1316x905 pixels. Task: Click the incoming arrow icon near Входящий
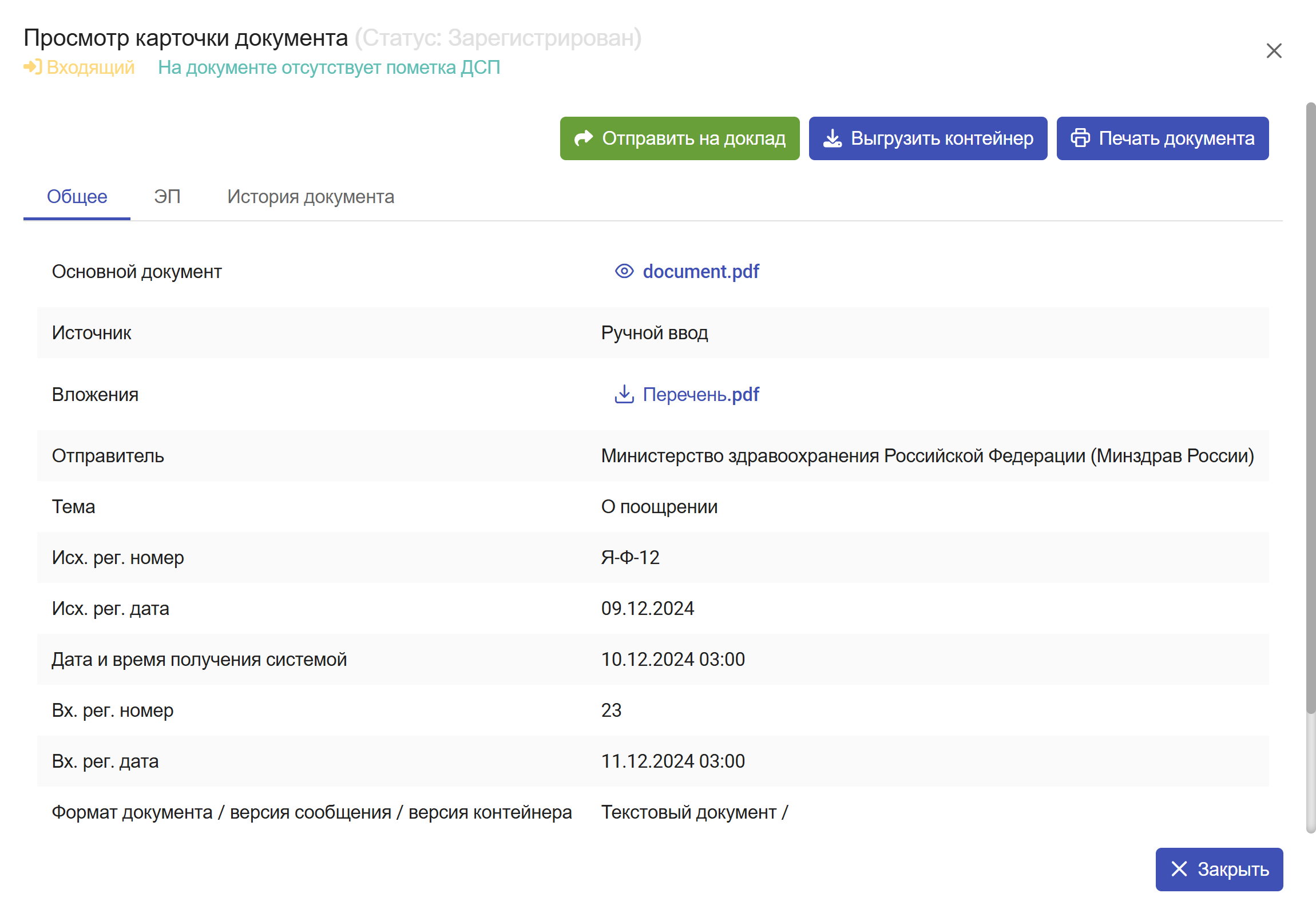[33, 68]
